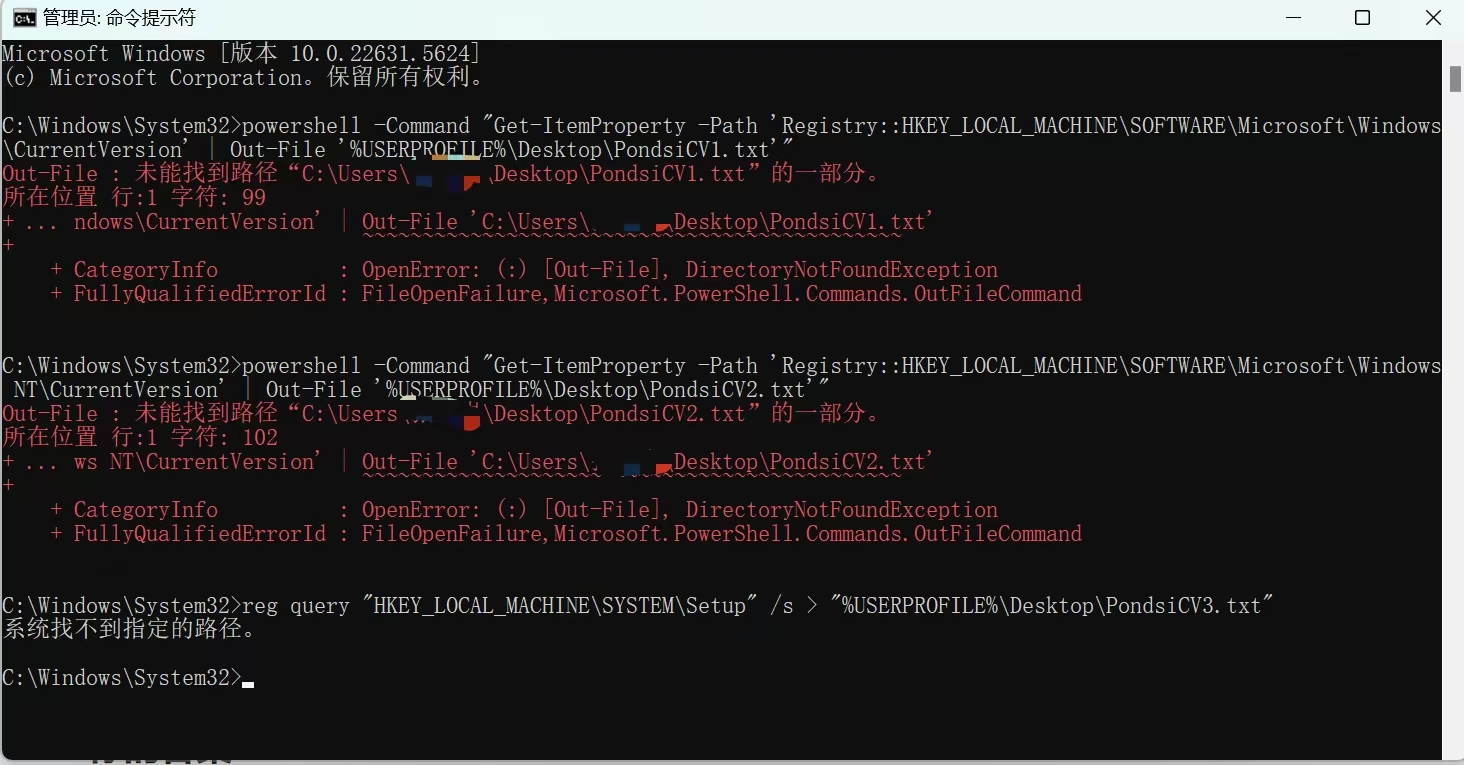The image size is (1464, 765).
Task: Select the Microsoft Windows version line
Action: point(240,53)
